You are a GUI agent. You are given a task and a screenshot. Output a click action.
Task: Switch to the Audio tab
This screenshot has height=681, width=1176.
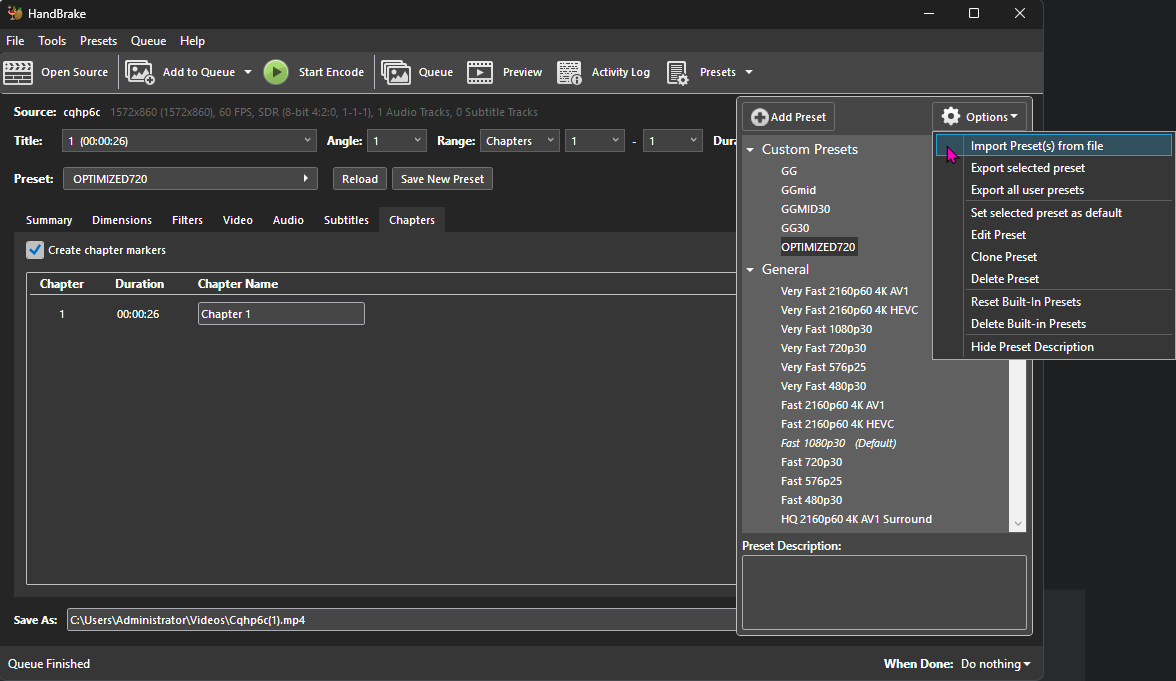point(288,220)
